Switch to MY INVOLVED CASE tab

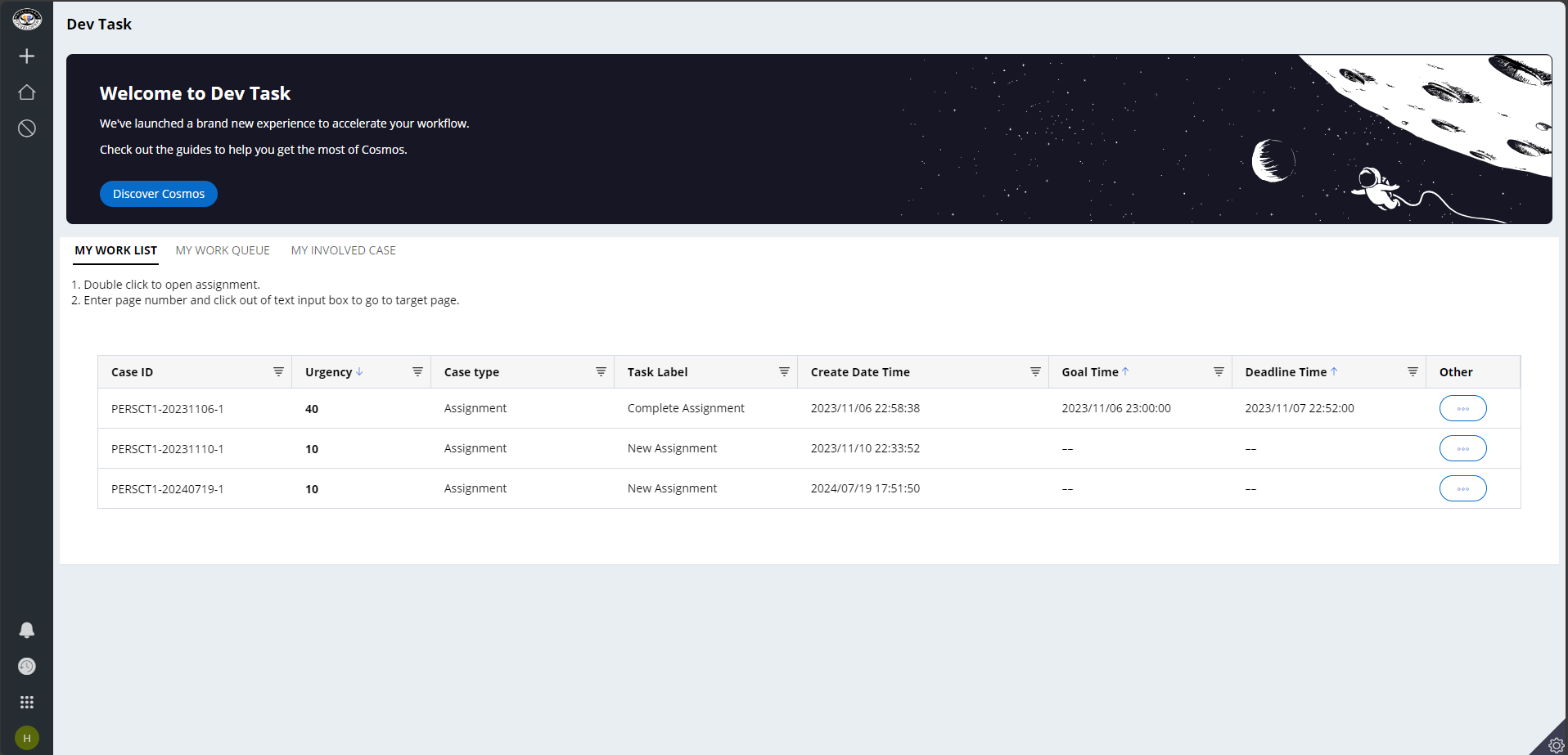click(343, 250)
